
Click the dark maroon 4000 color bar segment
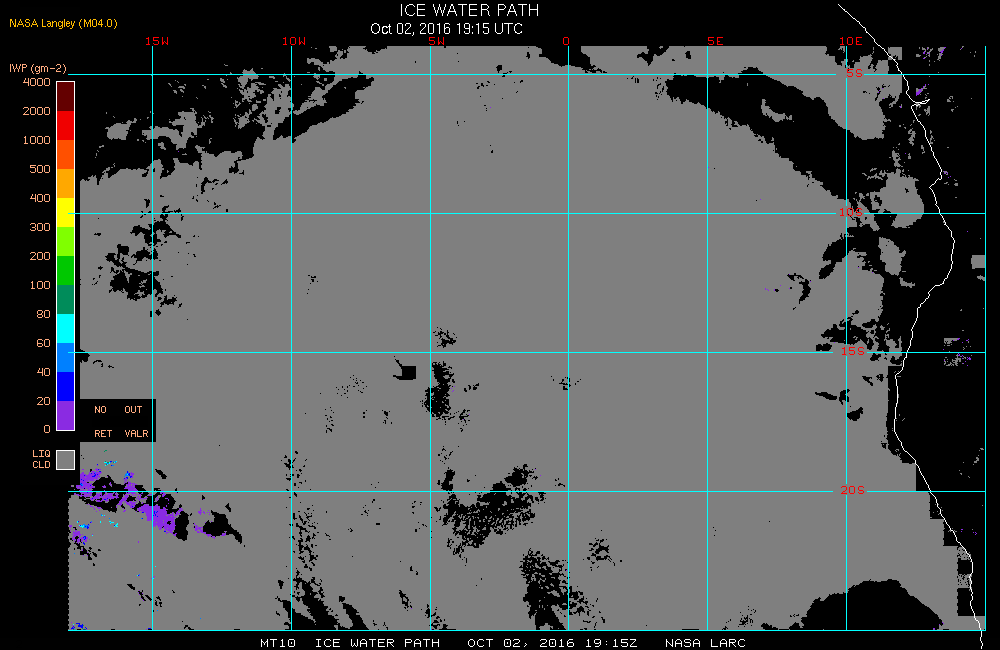[x=66, y=96]
